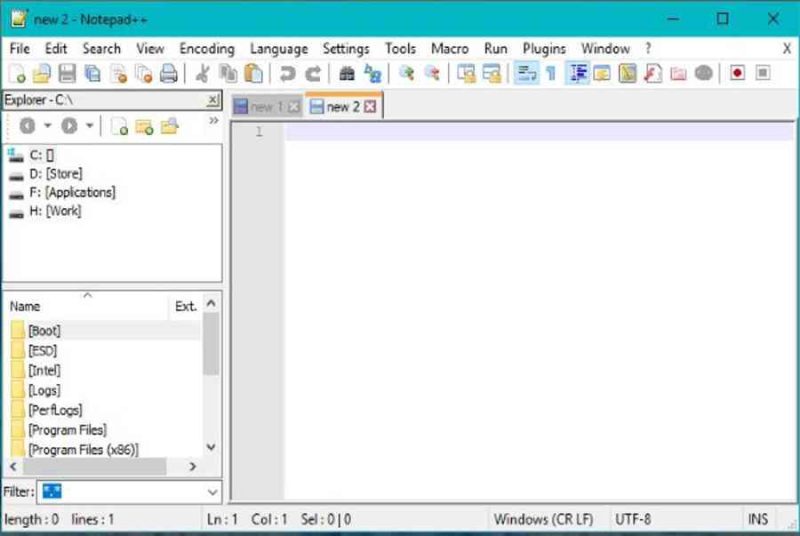Image resolution: width=800 pixels, height=536 pixels.
Task: Click Explorer's new file icon
Action: click(x=119, y=126)
